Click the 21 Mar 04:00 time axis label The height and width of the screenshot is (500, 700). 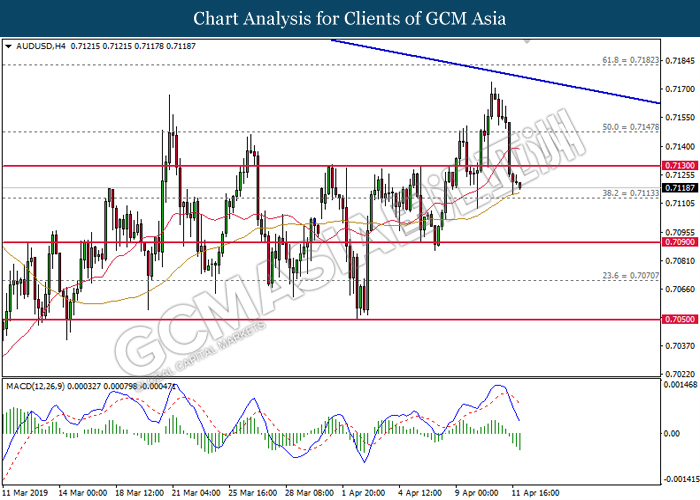click(x=196, y=493)
